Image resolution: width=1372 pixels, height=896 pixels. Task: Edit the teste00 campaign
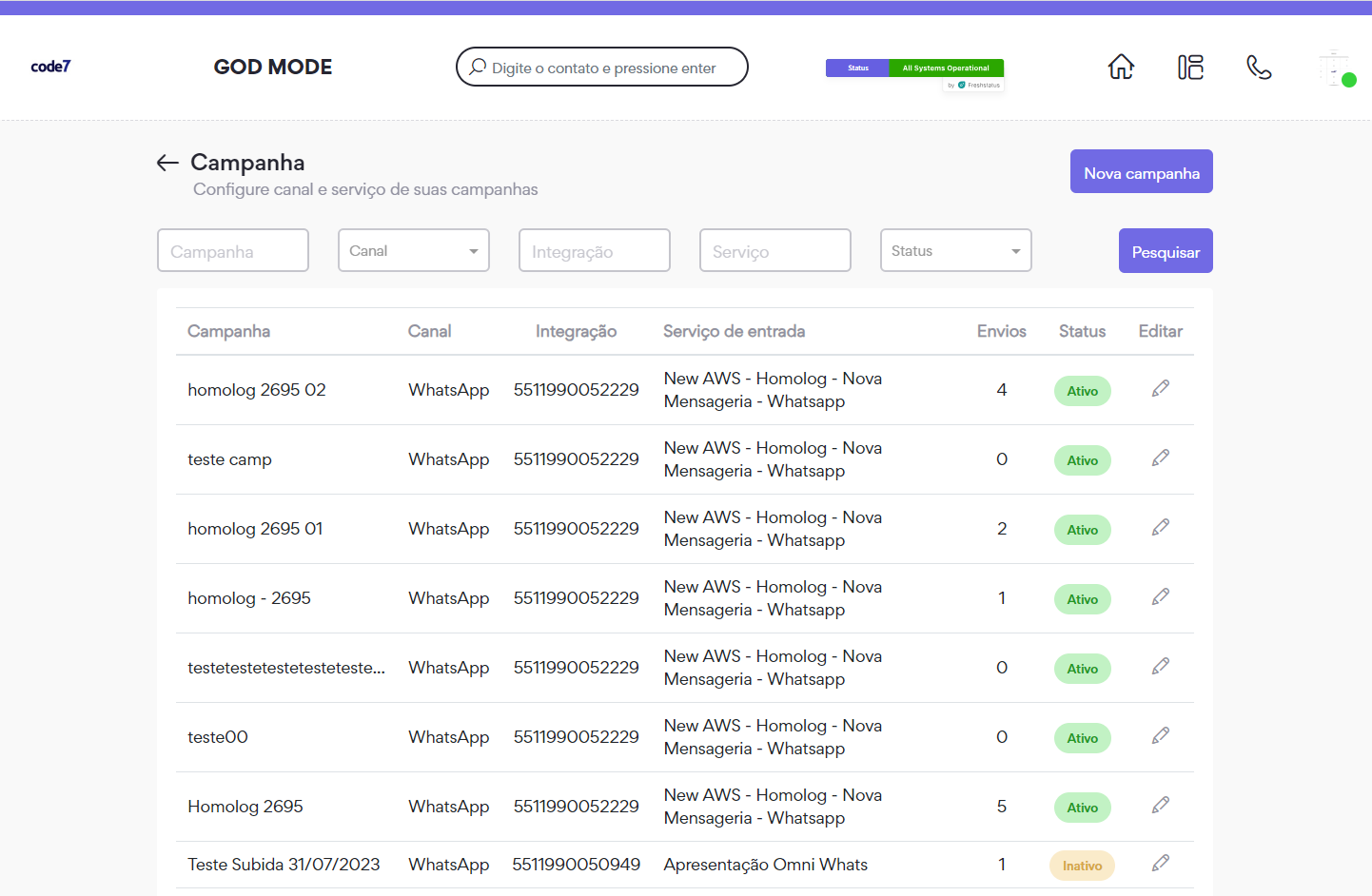point(1160,735)
